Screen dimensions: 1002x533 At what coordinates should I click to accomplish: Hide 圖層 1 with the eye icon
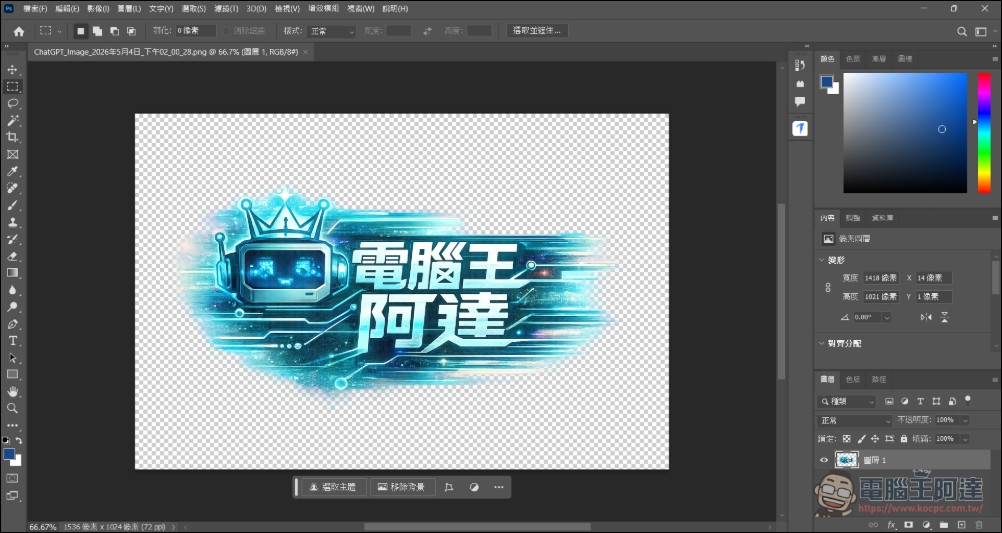[824, 460]
